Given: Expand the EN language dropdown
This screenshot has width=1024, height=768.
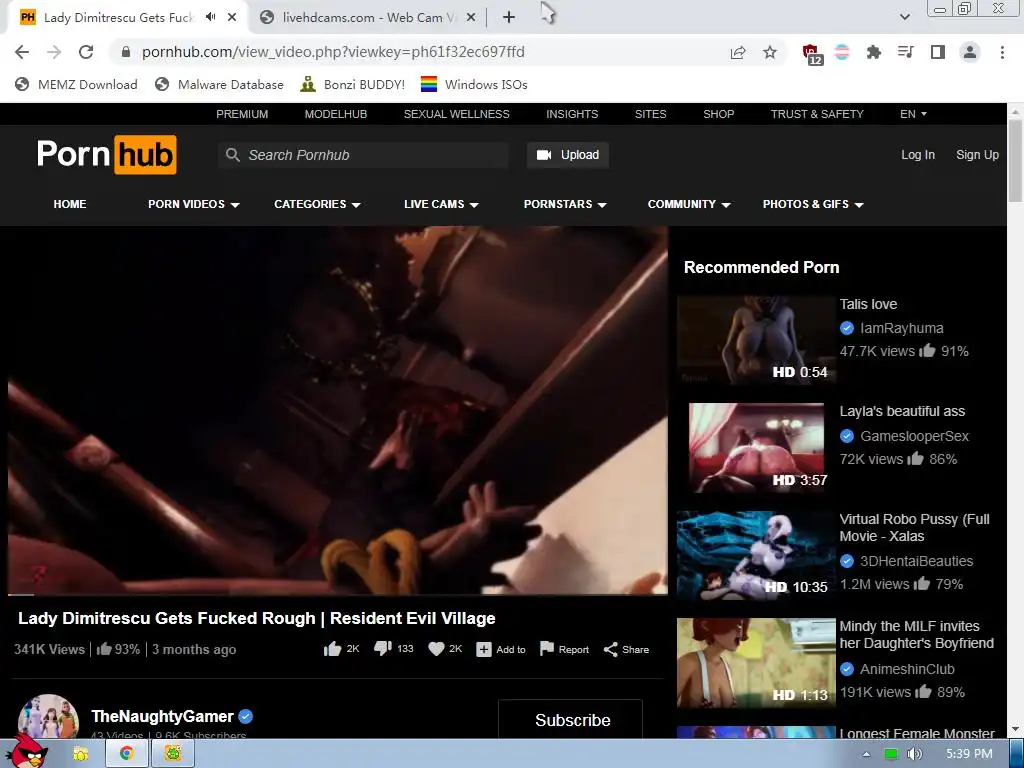Looking at the screenshot, I should pos(913,114).
